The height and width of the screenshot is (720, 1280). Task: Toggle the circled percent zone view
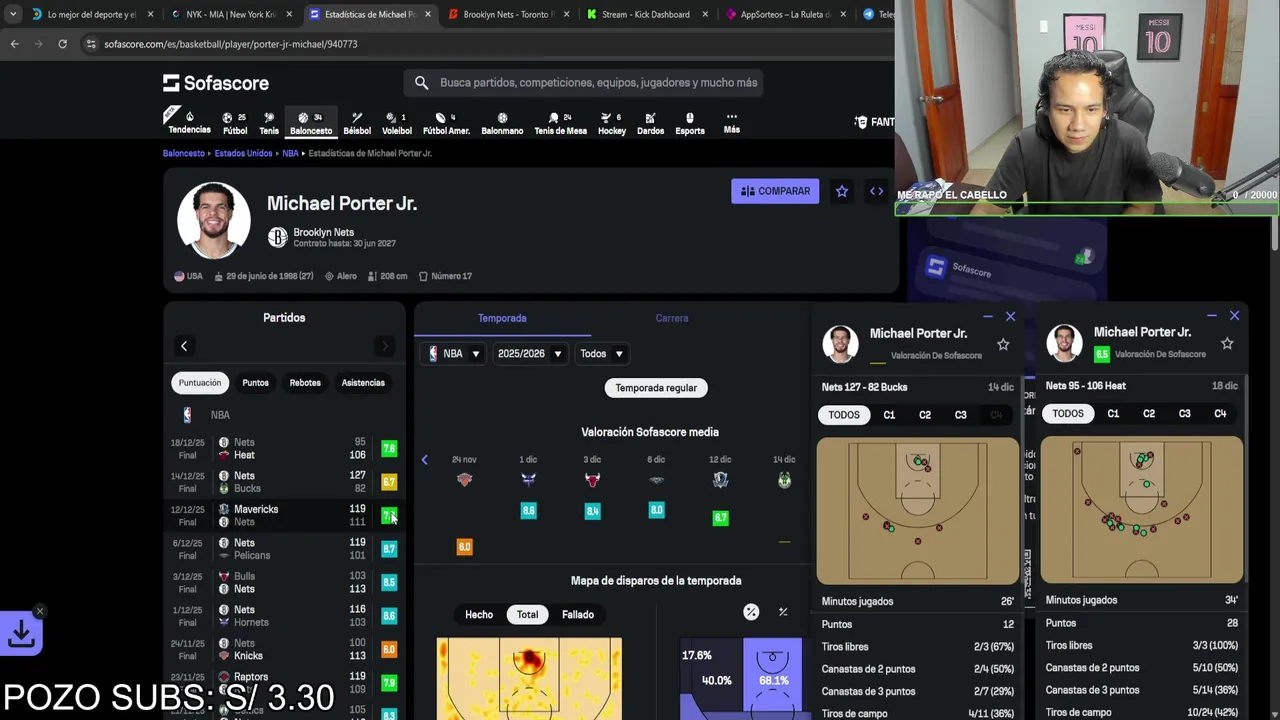pyautogui.click(x=751, y=612)
